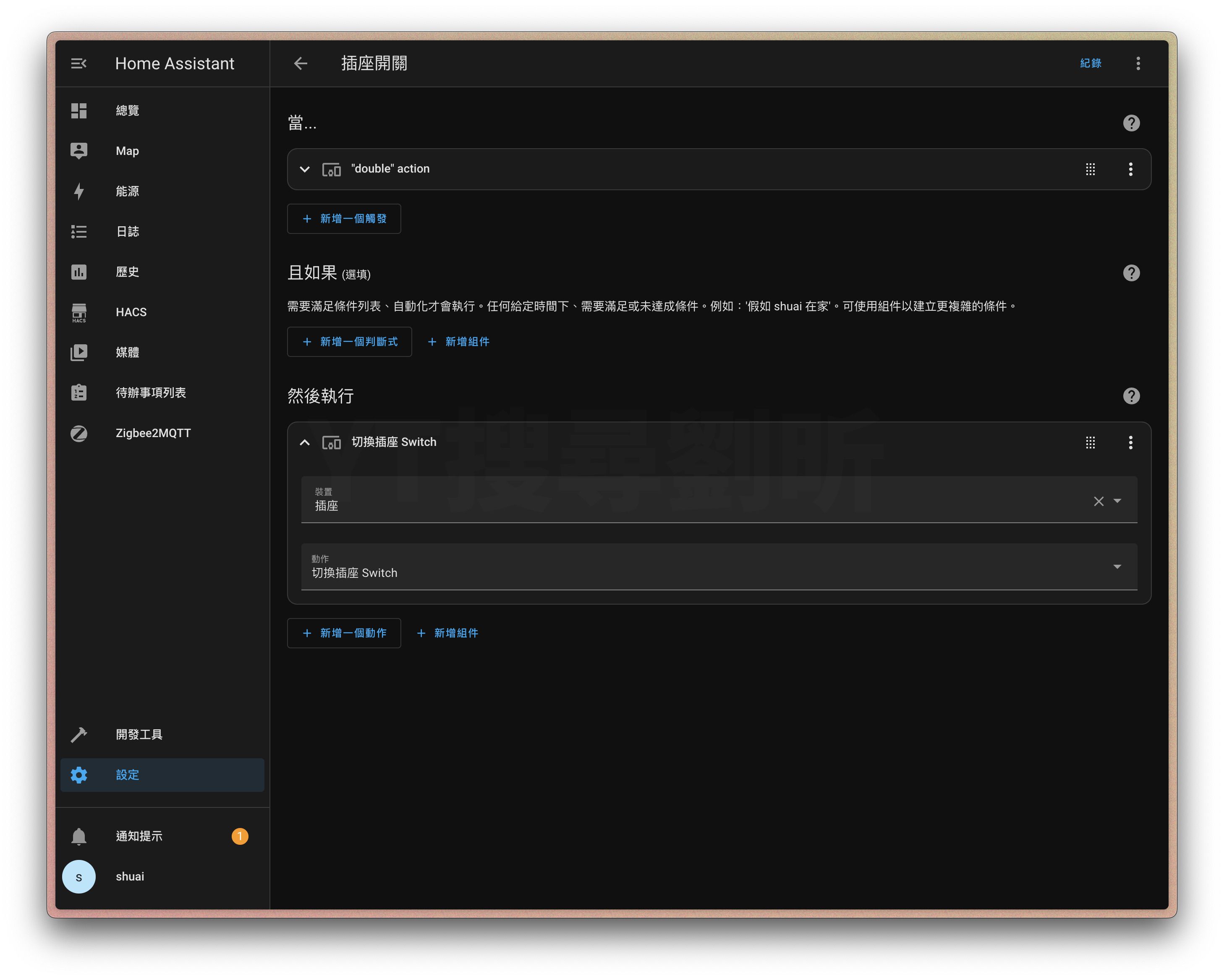This screenshot has width=1224, height=980.
Task: Click the 新增一個判斷式 button
Action: 350,342
